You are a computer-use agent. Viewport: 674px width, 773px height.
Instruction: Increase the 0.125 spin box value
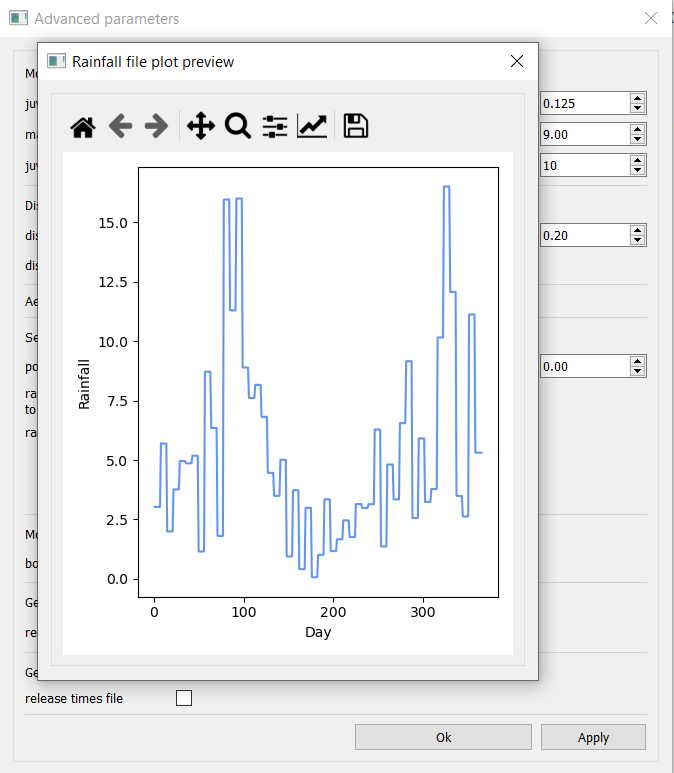point(637,98)
